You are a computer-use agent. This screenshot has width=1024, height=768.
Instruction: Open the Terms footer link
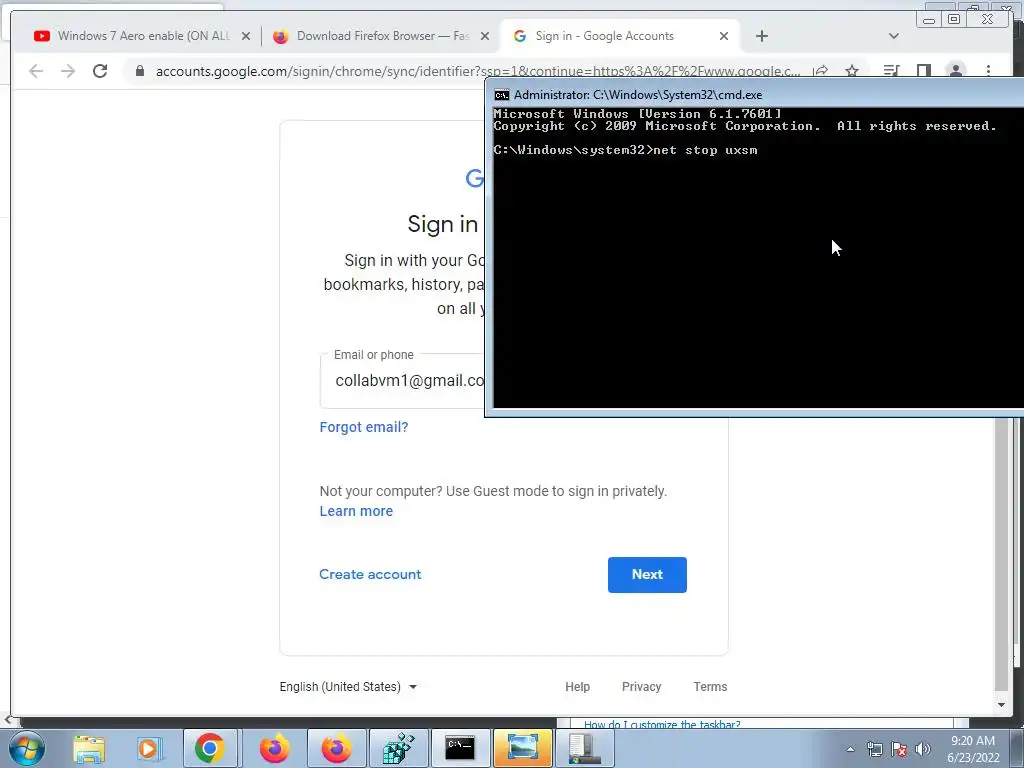pyautogui.click(x=710, y=686)
